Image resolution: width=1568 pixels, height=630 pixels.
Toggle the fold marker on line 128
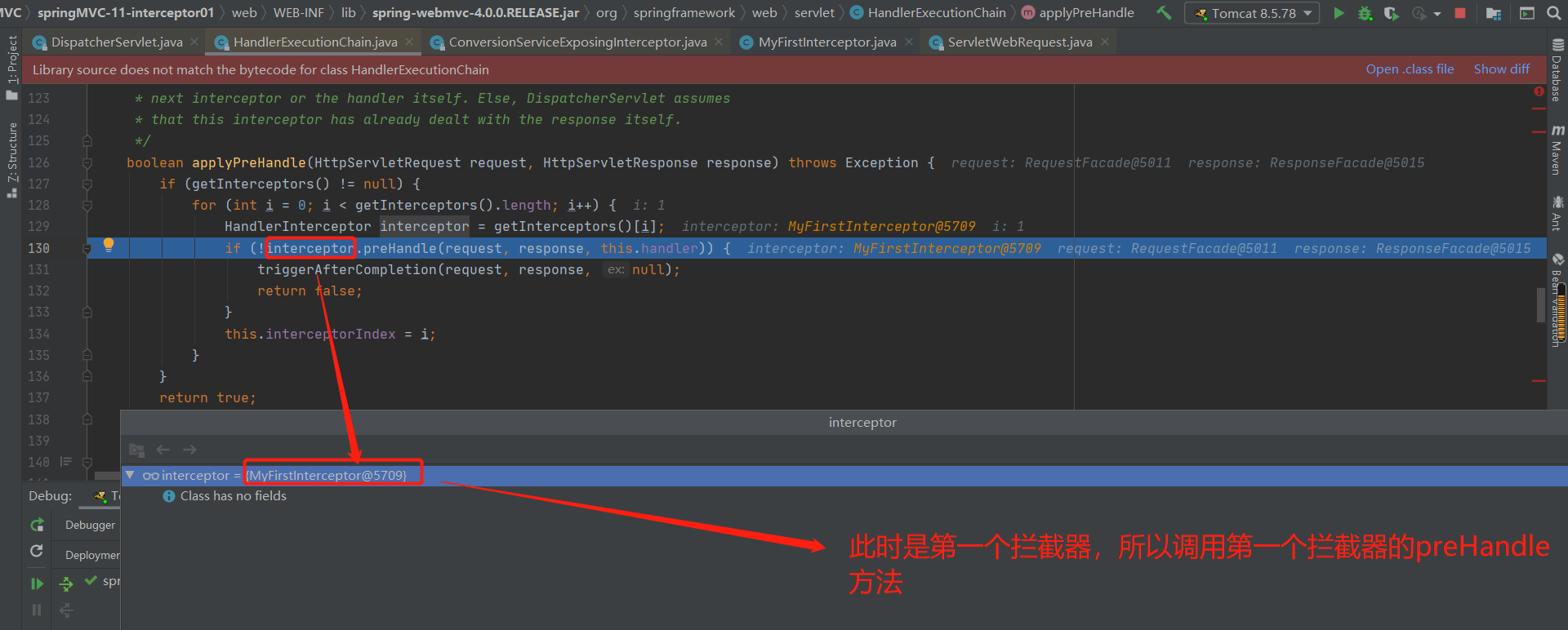[x=87, y=205]
